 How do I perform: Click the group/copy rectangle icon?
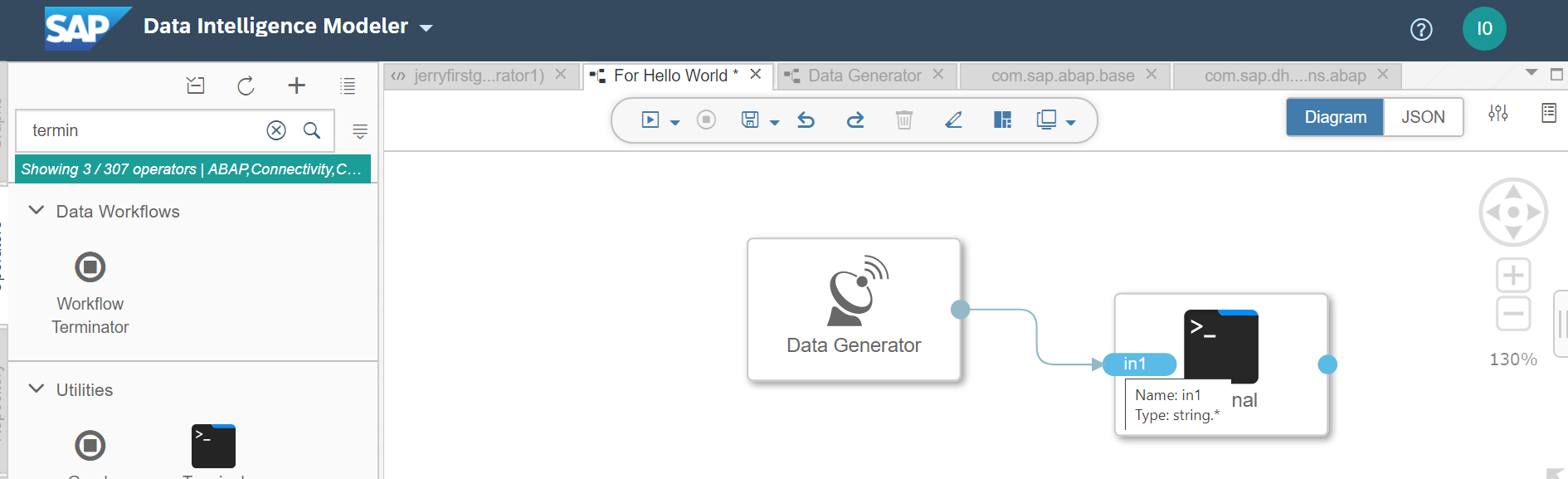(1046, 120)
